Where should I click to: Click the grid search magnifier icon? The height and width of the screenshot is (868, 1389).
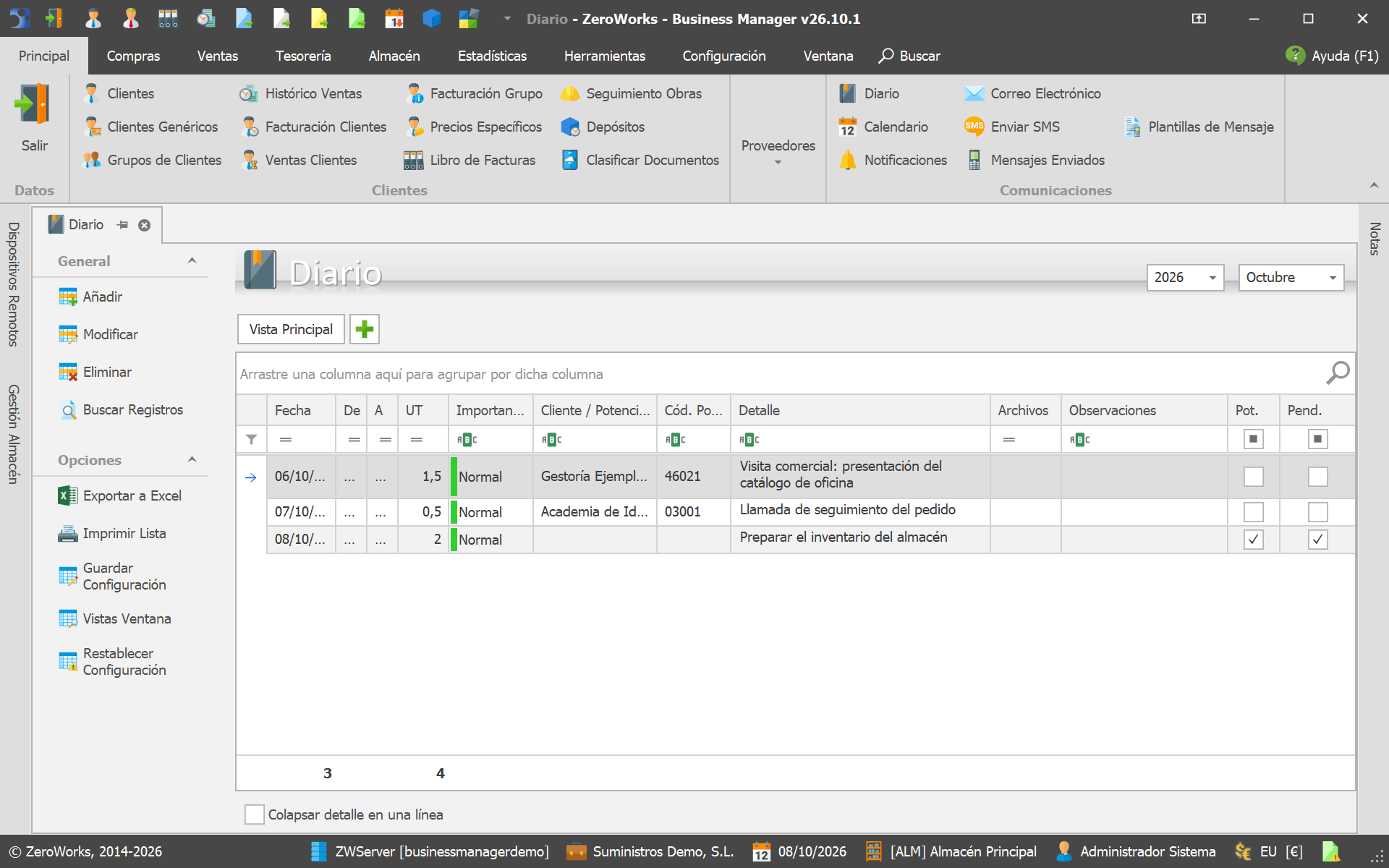[x=1338, y=373]
